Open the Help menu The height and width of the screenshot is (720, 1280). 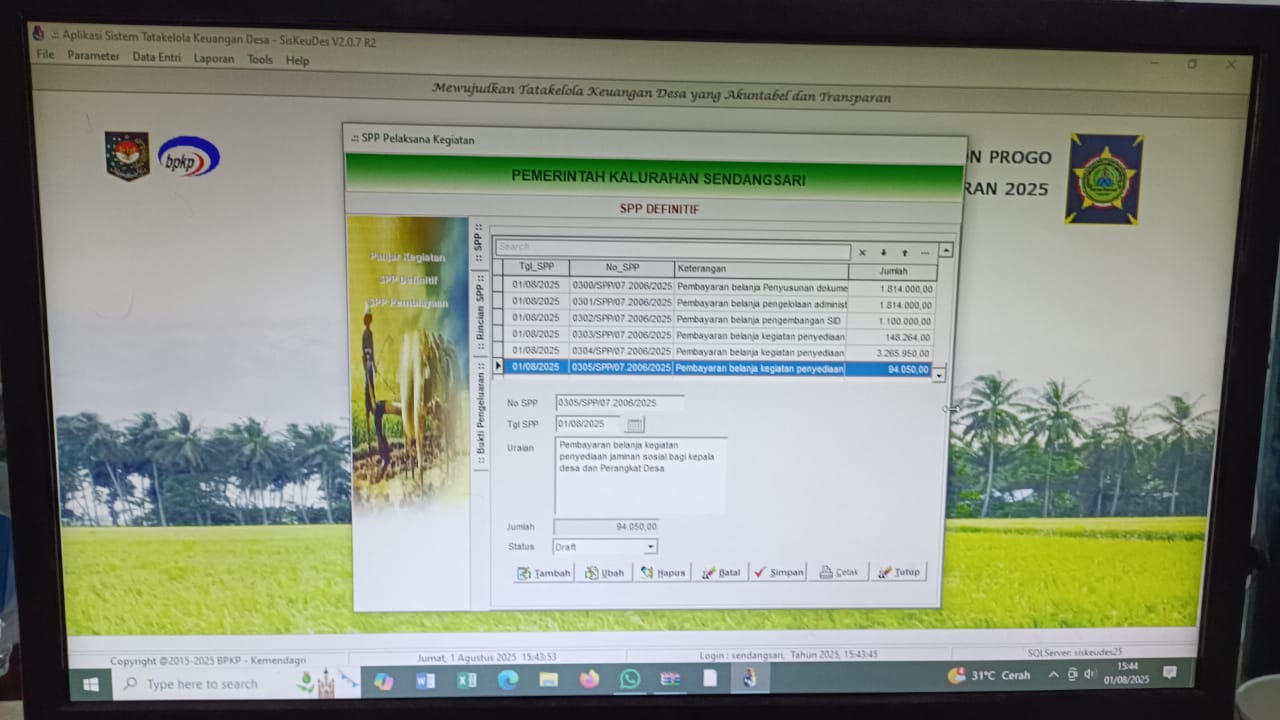297,61
